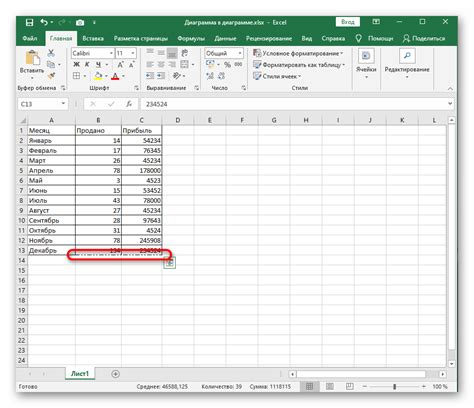Screen dimensions: 474x408
Task: Increase font size with larger A icon
Action: (x=120, y=65)
